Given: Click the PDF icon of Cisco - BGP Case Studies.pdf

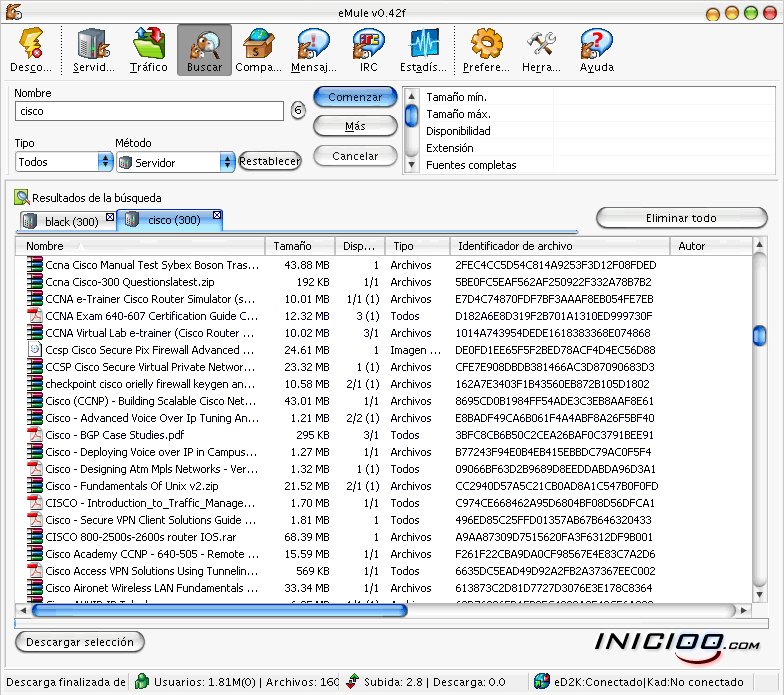Looking at the screenshot, I should point(34,434).
